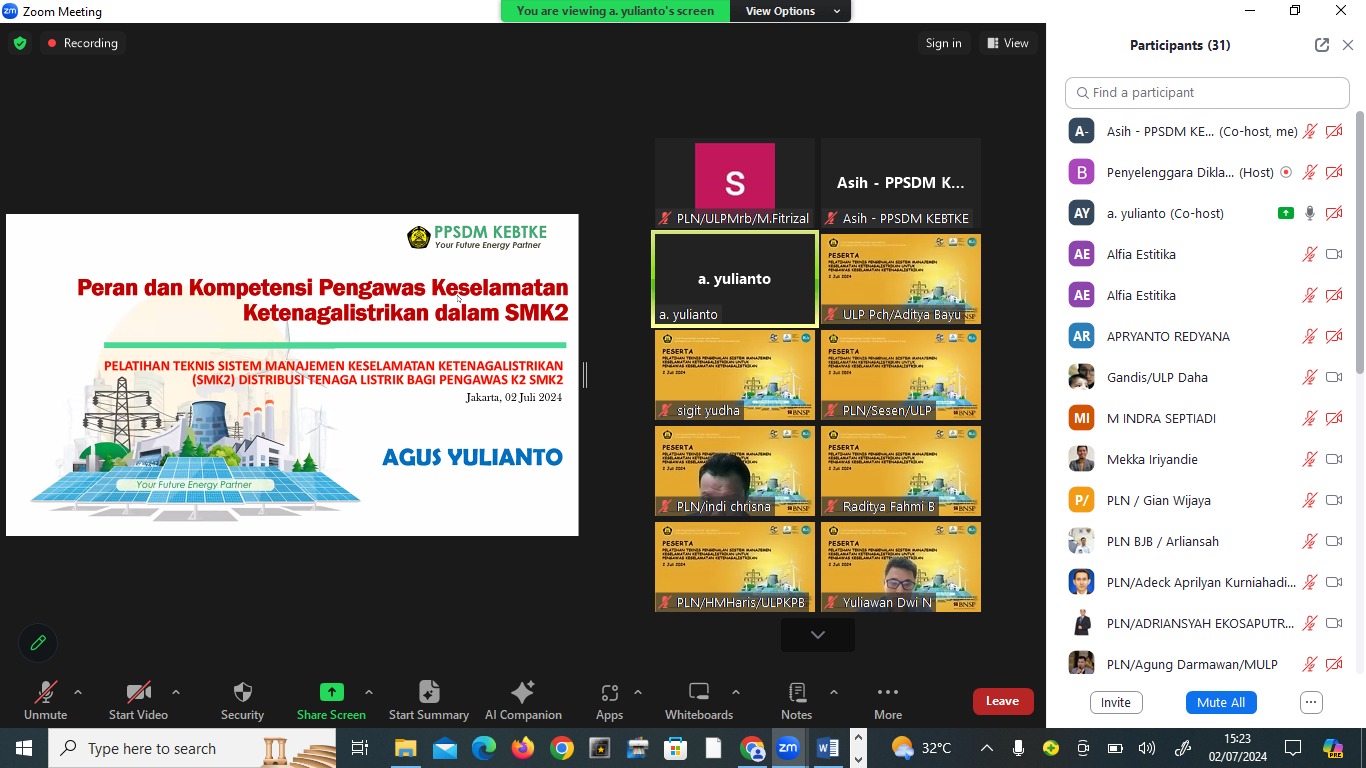Open the Mail app from taskbar

pos(444,748)
